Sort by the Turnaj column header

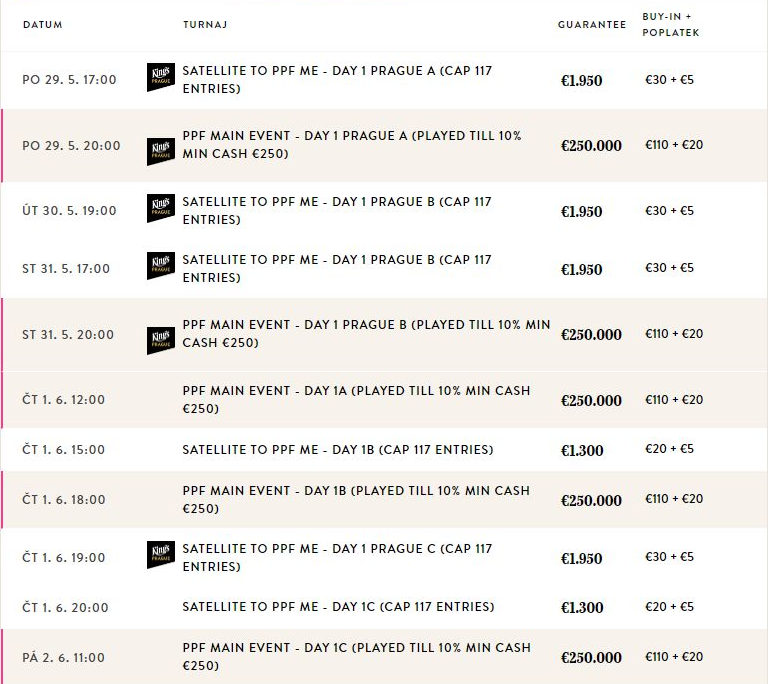[205, 24]
